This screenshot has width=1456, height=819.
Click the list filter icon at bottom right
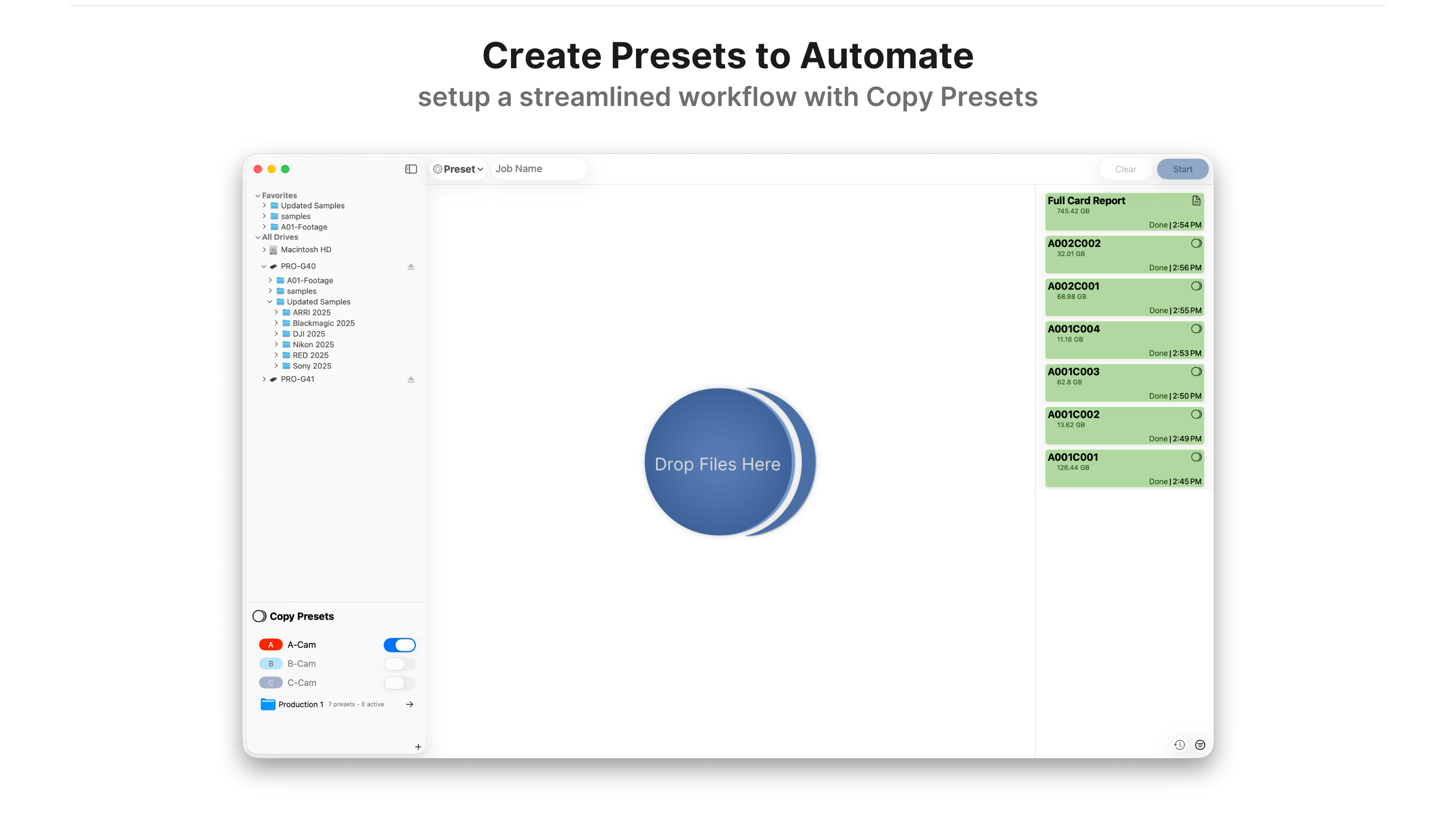tap(1200, 745)
